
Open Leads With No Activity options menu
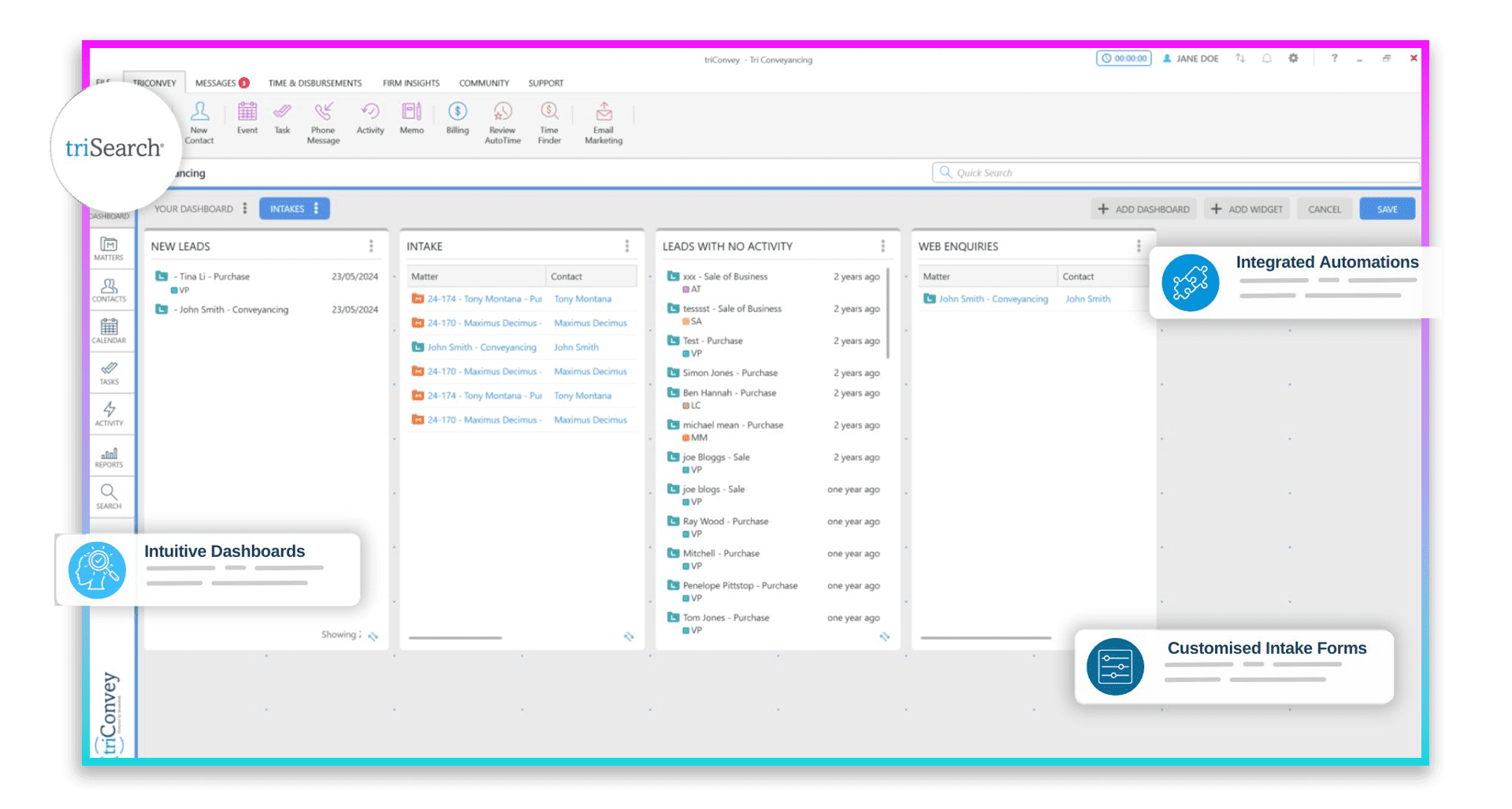pos(882,246)
